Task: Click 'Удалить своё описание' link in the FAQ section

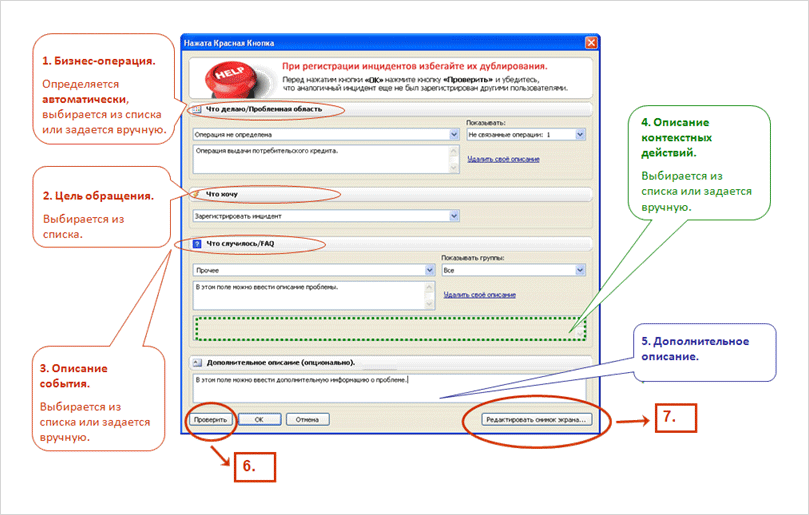Action: [479, 295]
